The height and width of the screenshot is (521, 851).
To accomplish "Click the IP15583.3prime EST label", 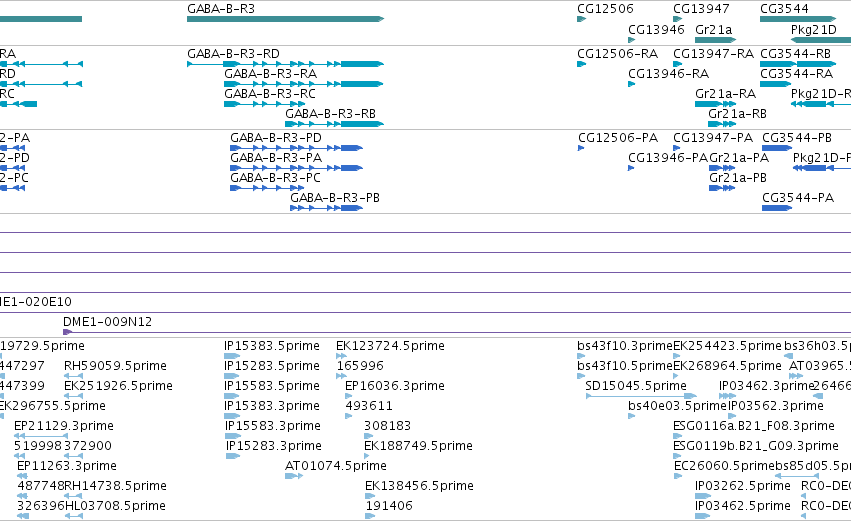I will coord(273,427).
